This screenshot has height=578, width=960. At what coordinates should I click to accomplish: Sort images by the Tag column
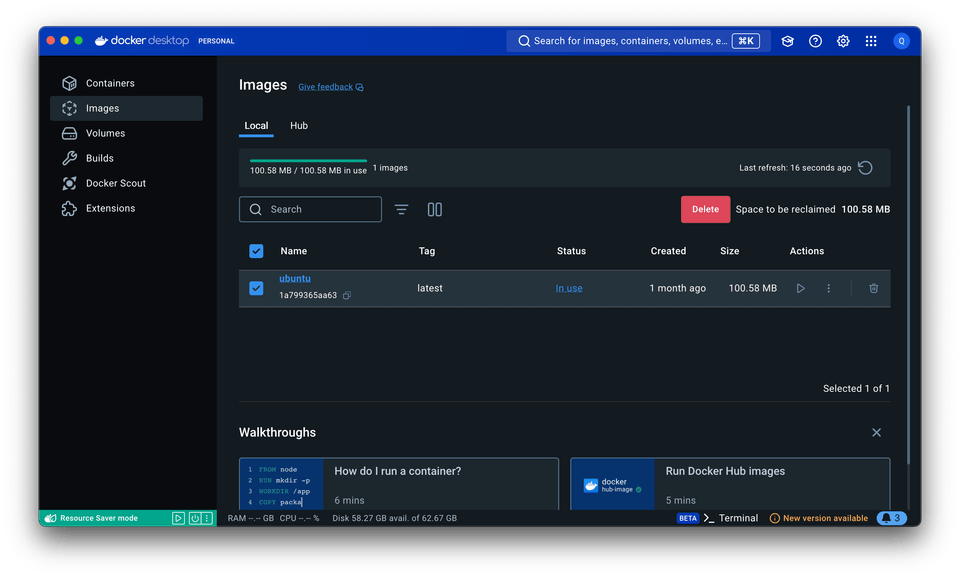pyautogui.click(x=427, y=251)
